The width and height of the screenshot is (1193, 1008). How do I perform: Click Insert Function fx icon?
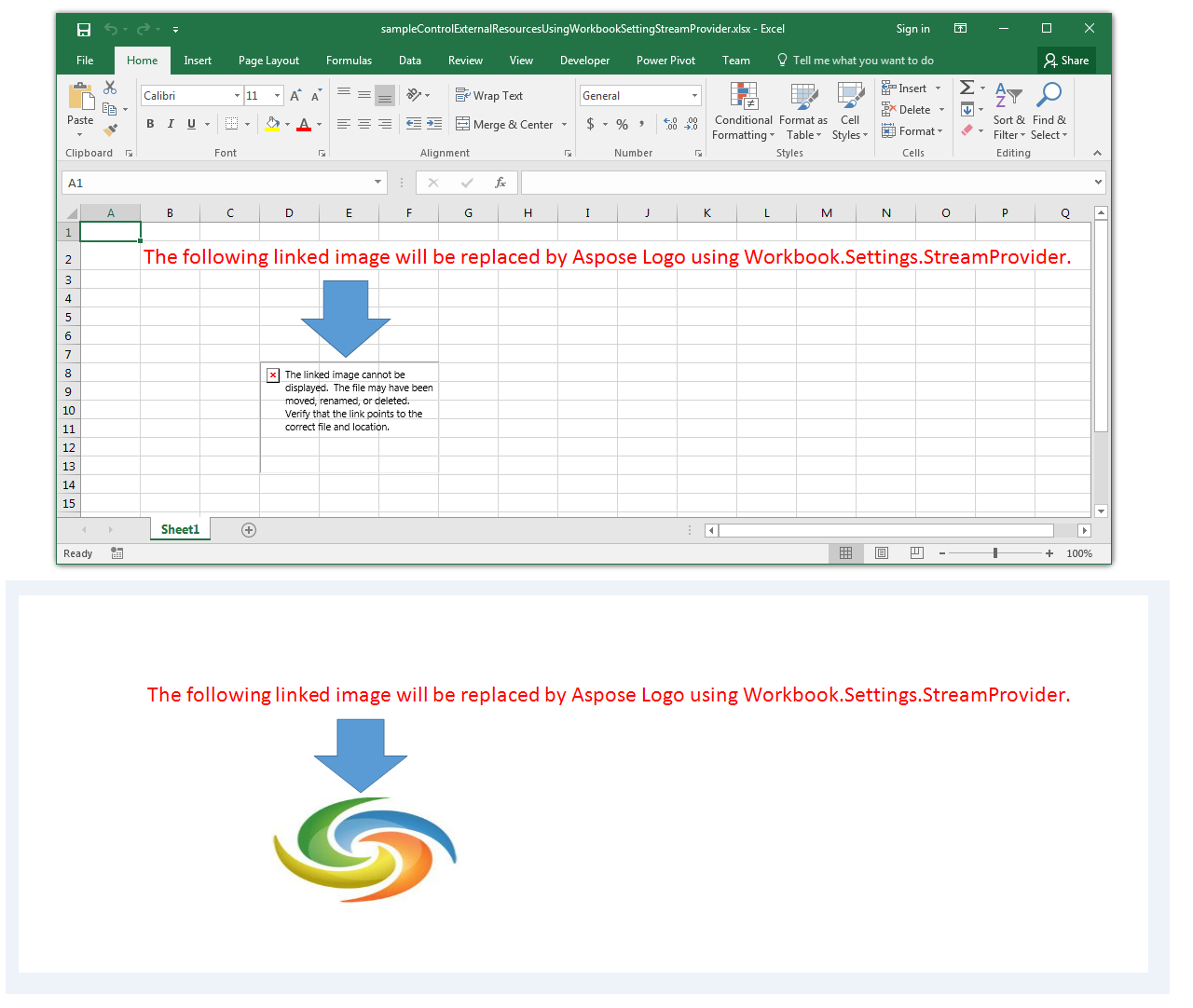[501, 183]
